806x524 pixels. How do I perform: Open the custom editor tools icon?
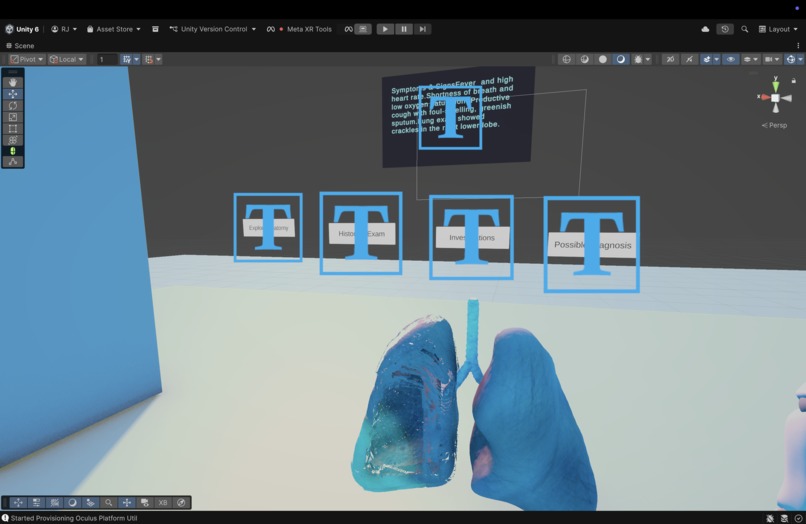pos(13,162)
